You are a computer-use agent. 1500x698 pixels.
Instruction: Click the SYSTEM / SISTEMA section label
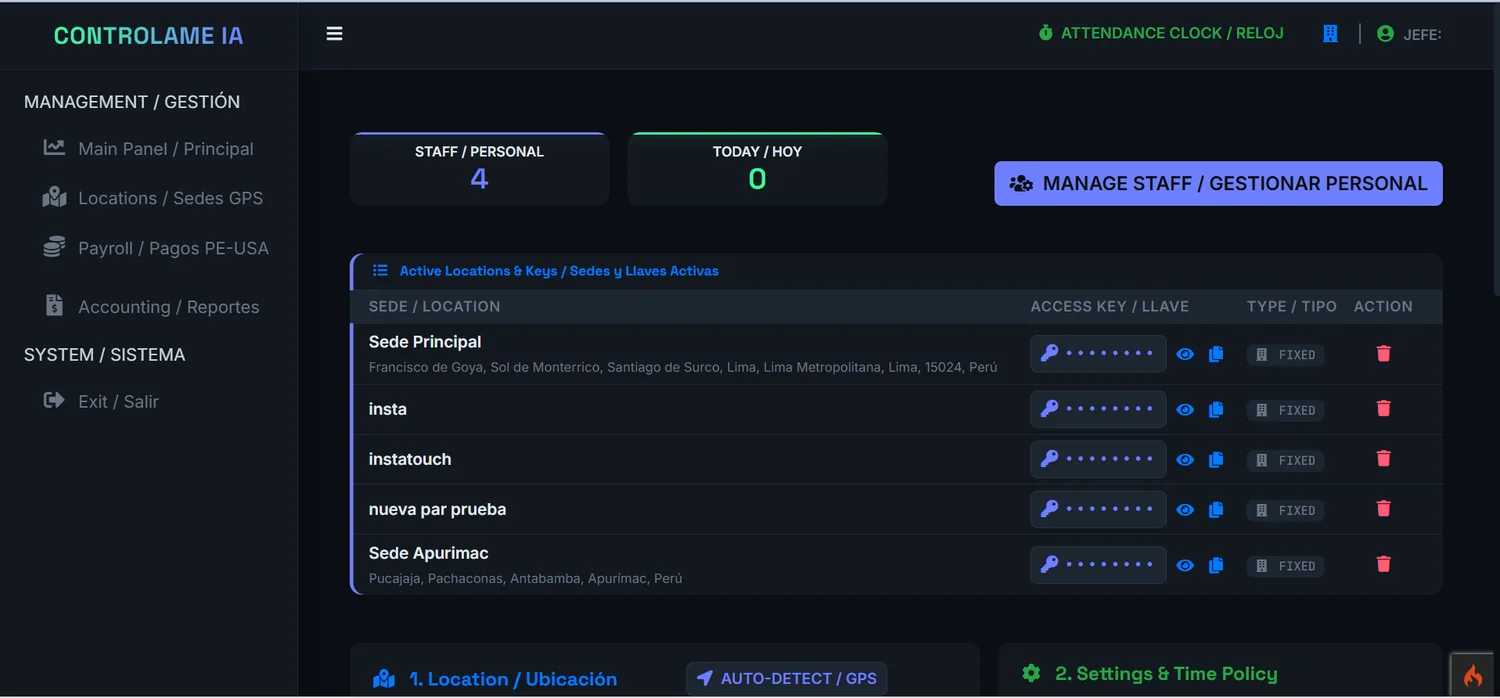[105, 355]
